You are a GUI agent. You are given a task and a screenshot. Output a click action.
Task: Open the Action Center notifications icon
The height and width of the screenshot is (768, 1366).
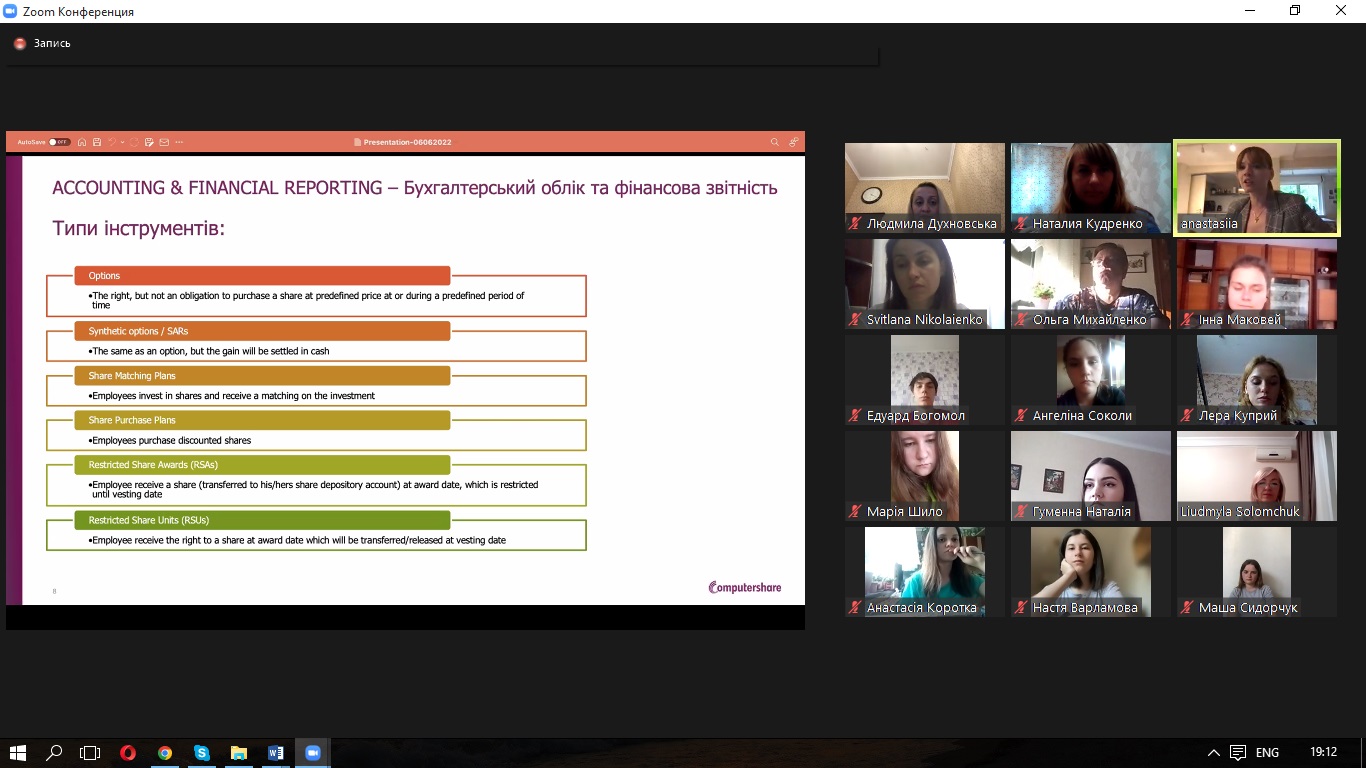point(1238,753)
